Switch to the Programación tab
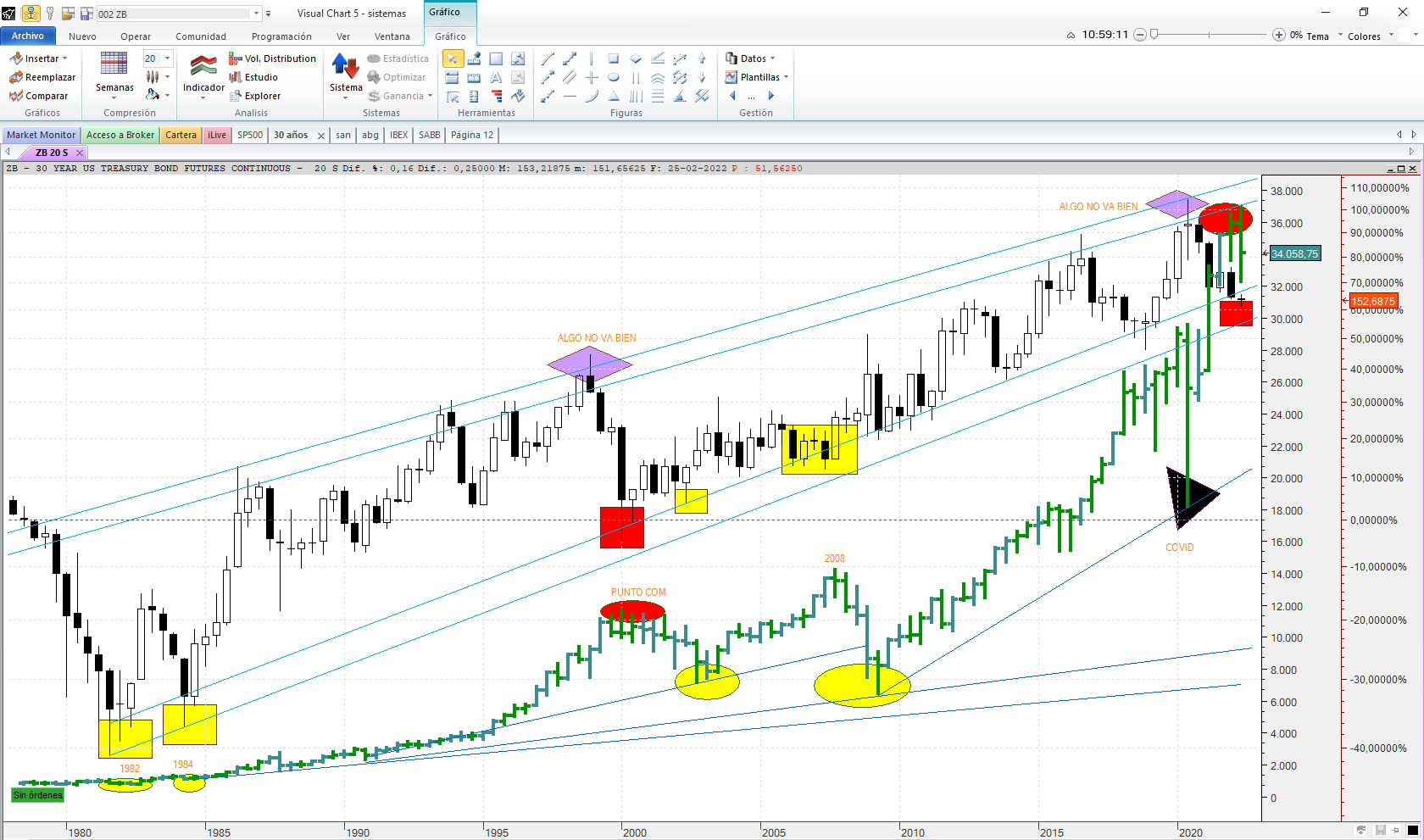The image size is (1424, 840). coord(281,36)
